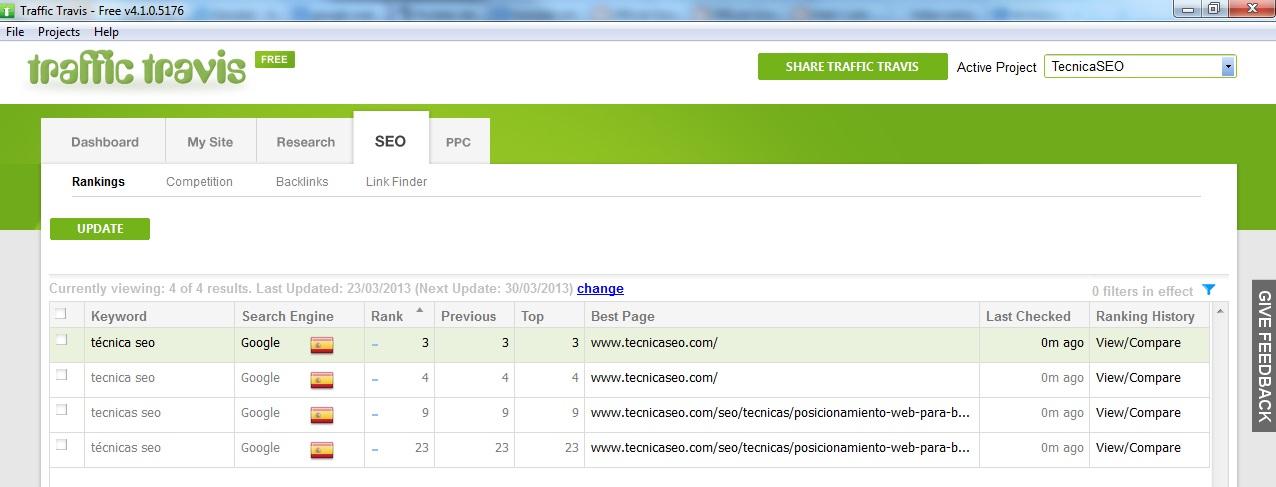
Task: Click the Spain flag in tecnicas seo row
Action: coord(321,415)
